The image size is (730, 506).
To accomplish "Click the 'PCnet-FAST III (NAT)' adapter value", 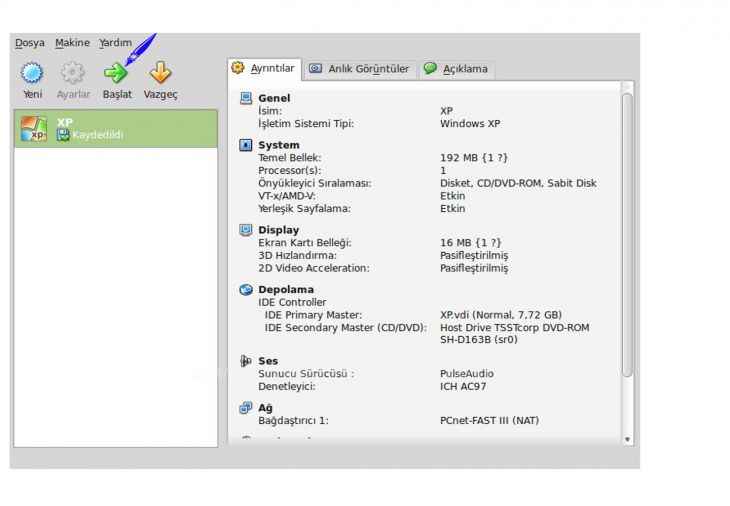I will [x=489, y=421].
